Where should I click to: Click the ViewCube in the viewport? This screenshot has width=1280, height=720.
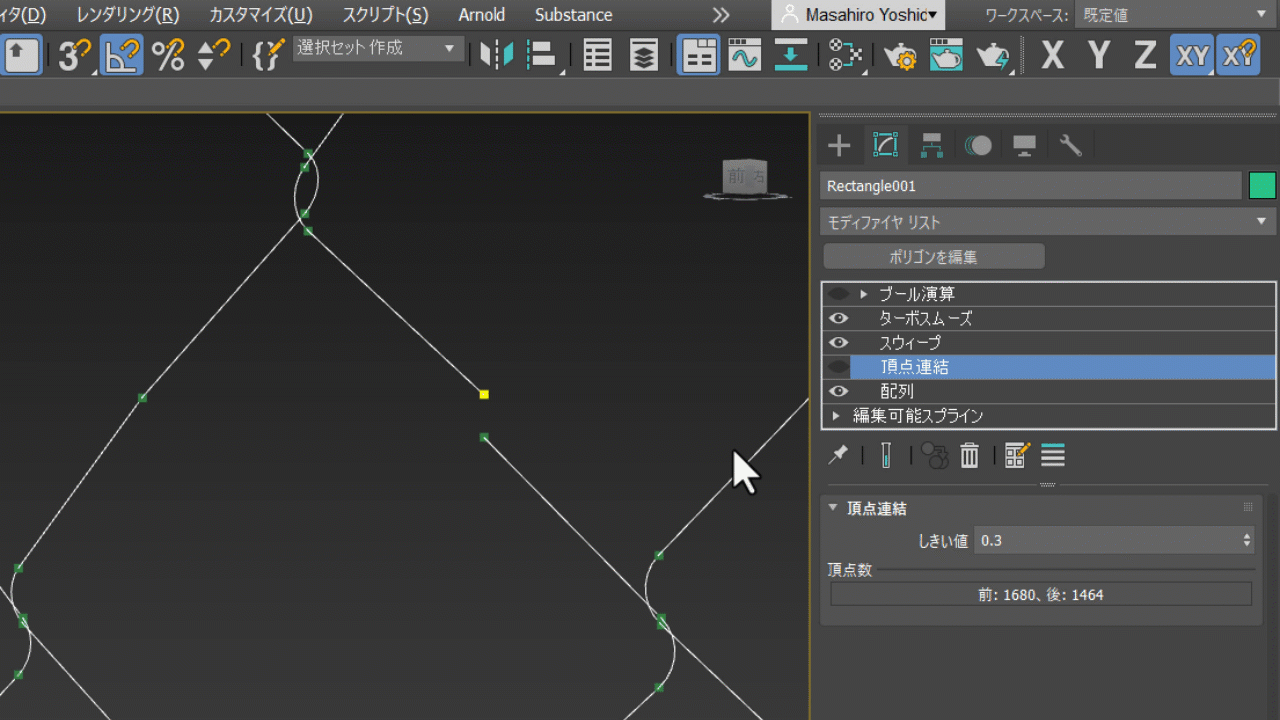coord(745,178)
